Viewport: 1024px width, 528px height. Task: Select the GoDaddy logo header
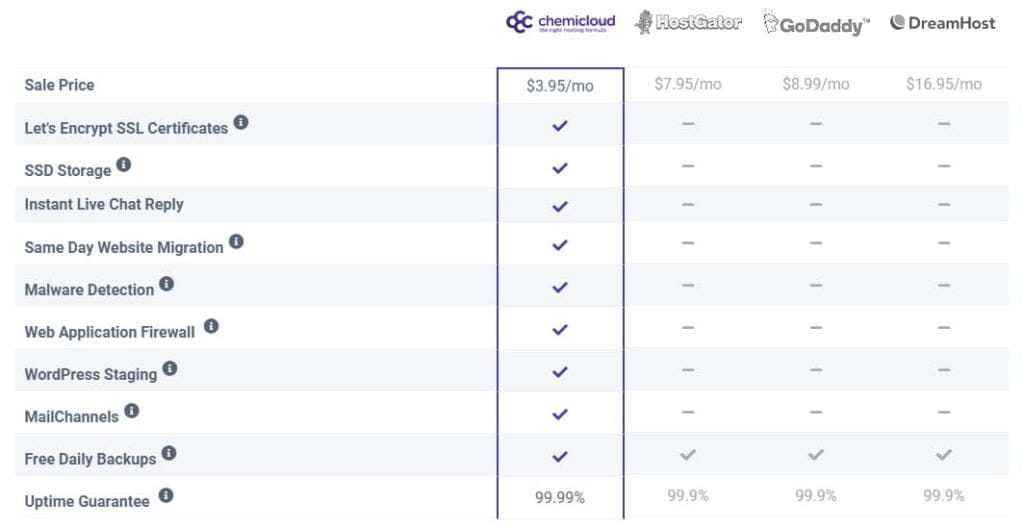point(816,24)
